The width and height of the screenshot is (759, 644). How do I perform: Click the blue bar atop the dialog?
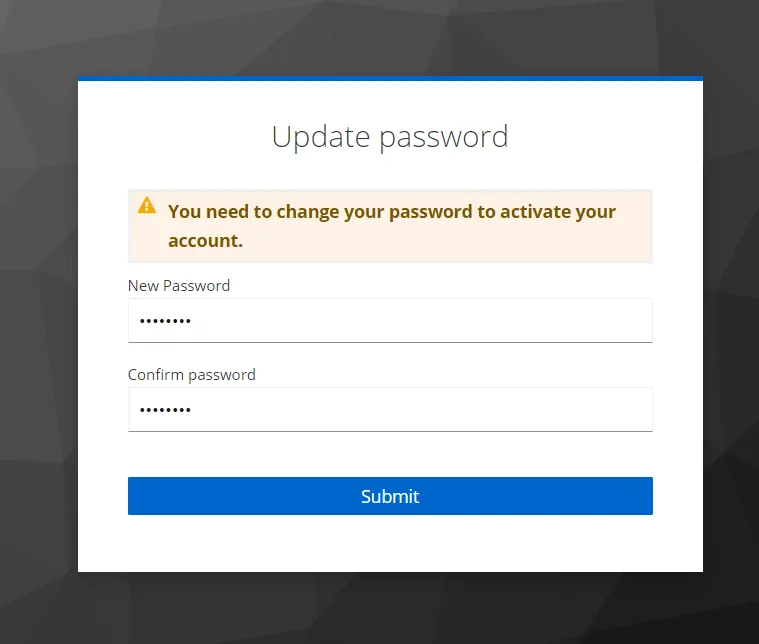point(390,78)
